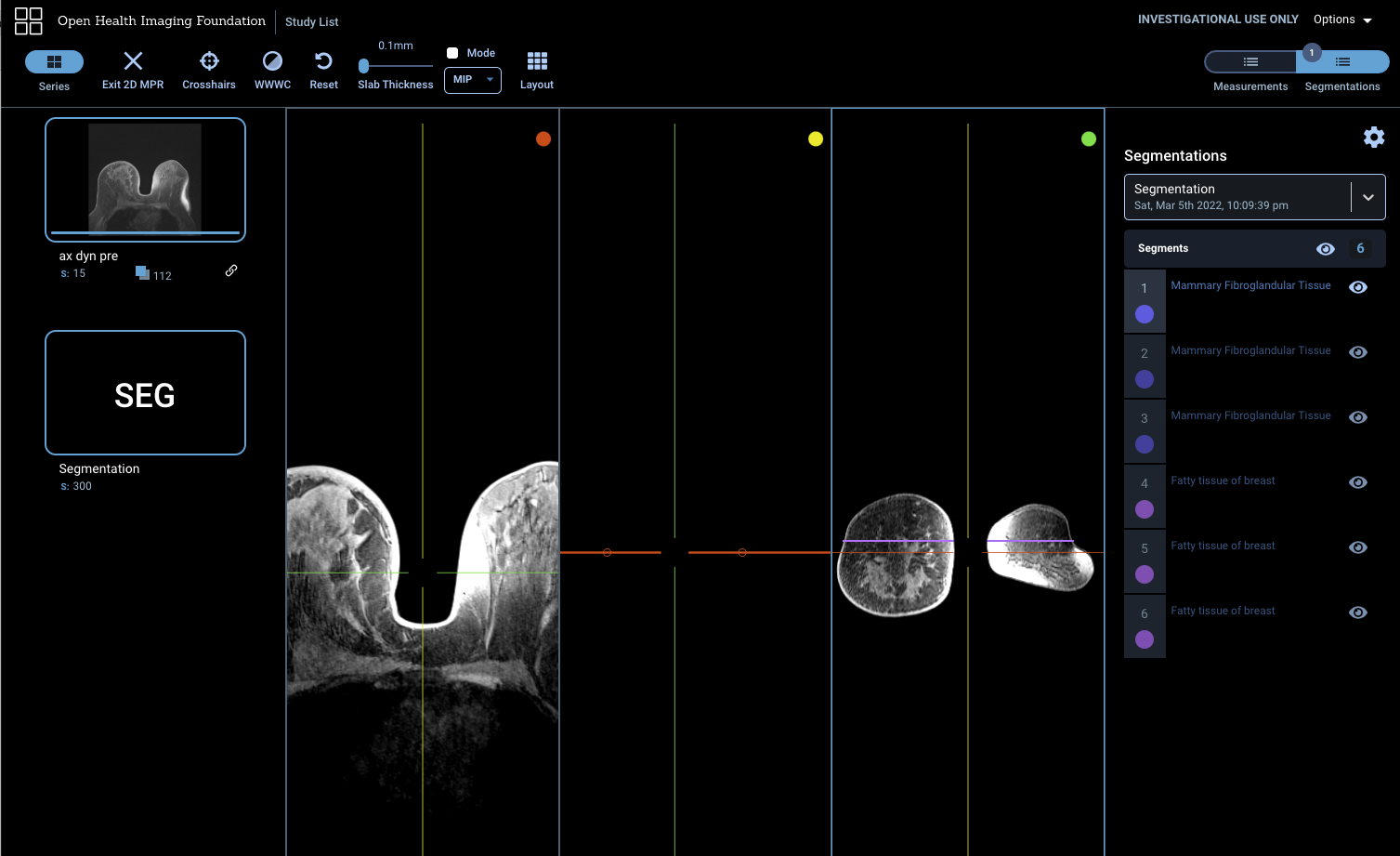
Task: Switch to the Measurements panel tab
Action: [x=1250, y=61]
